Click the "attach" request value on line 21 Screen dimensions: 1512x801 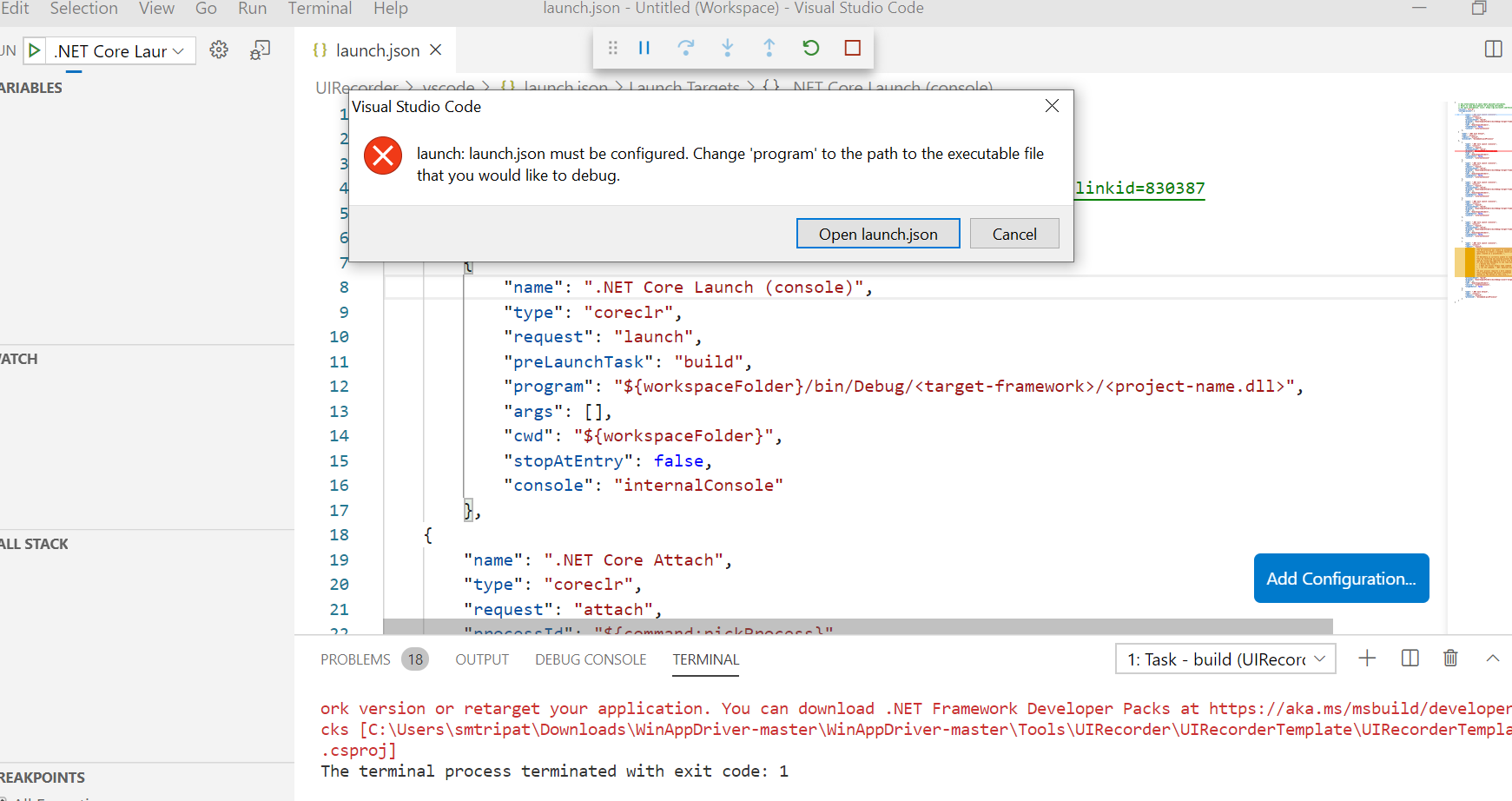[613, 610]
